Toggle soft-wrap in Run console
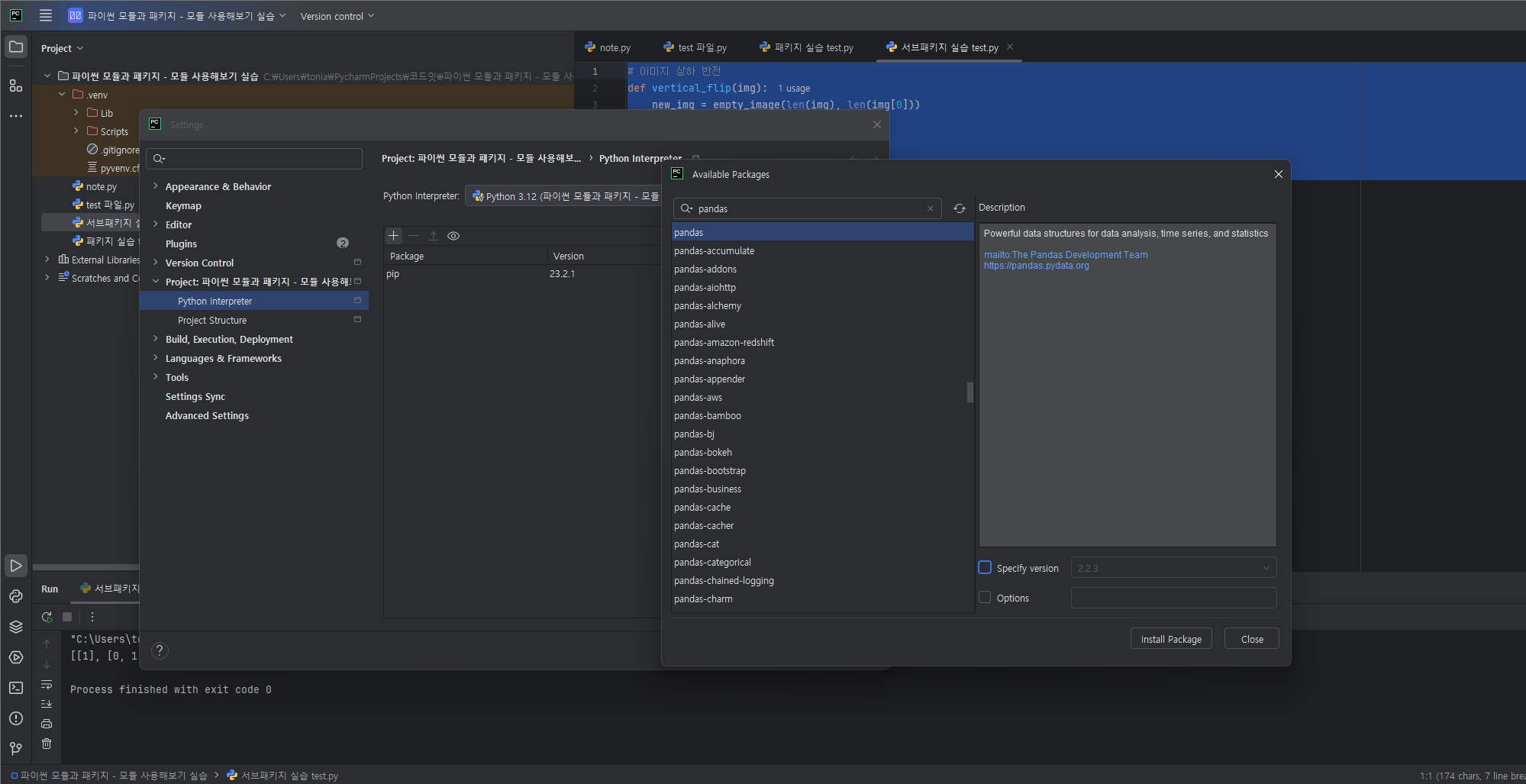This screenshot has height=784, width=1526. coord(47,684)
